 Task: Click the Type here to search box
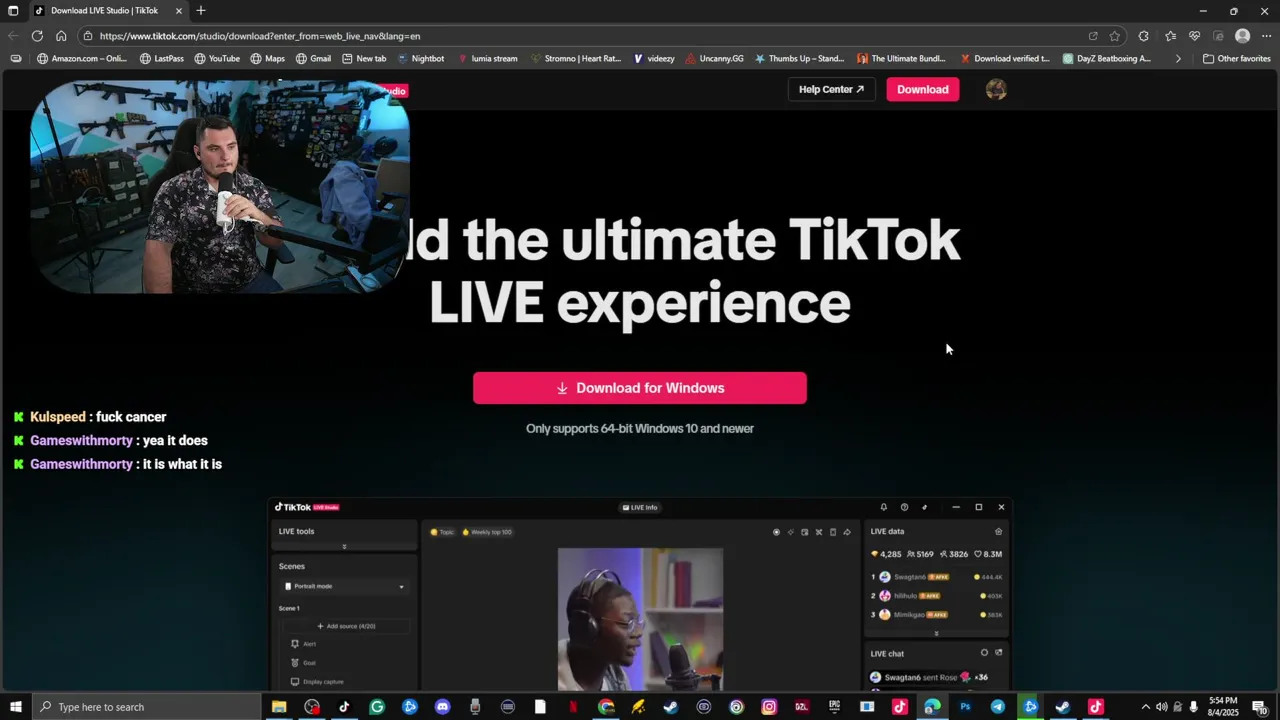tap(146, 707)
